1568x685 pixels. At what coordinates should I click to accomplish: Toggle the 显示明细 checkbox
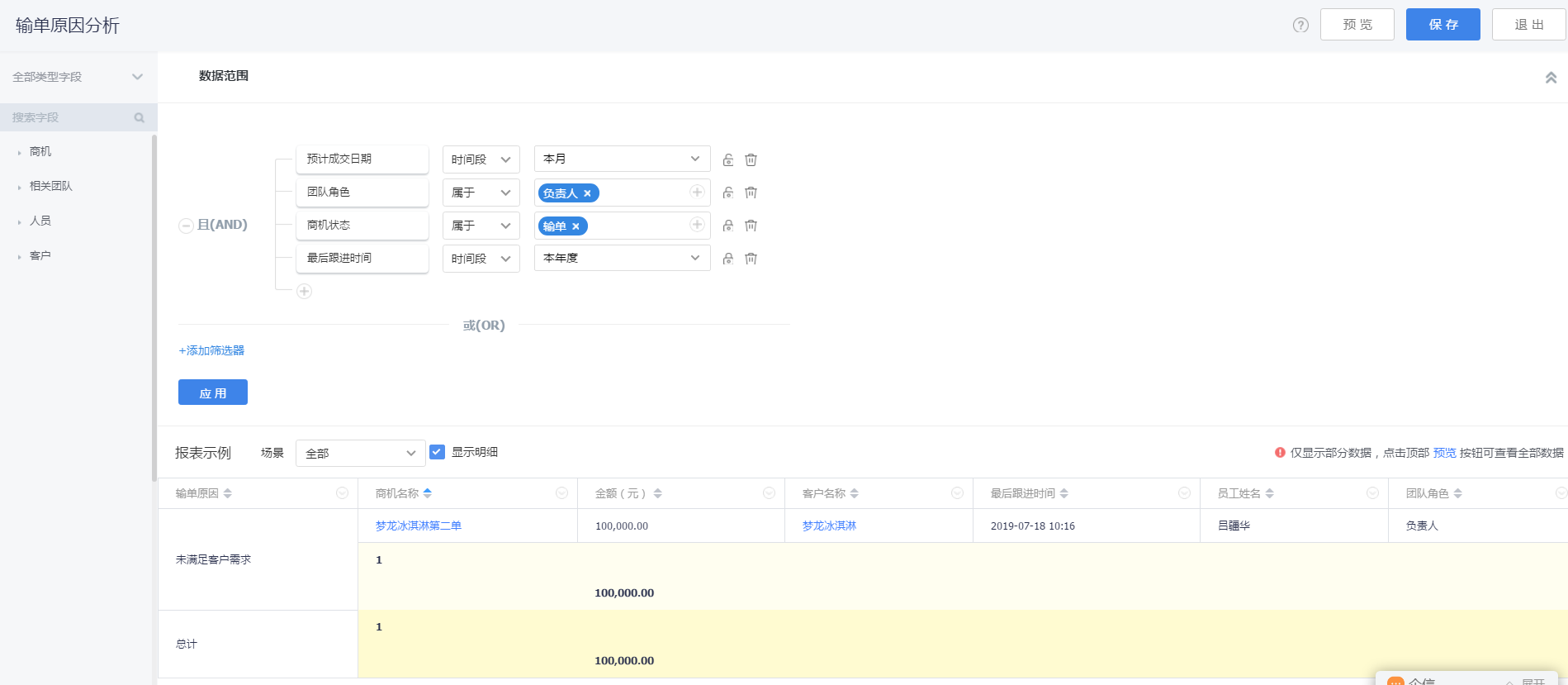[x=438, y=452]
